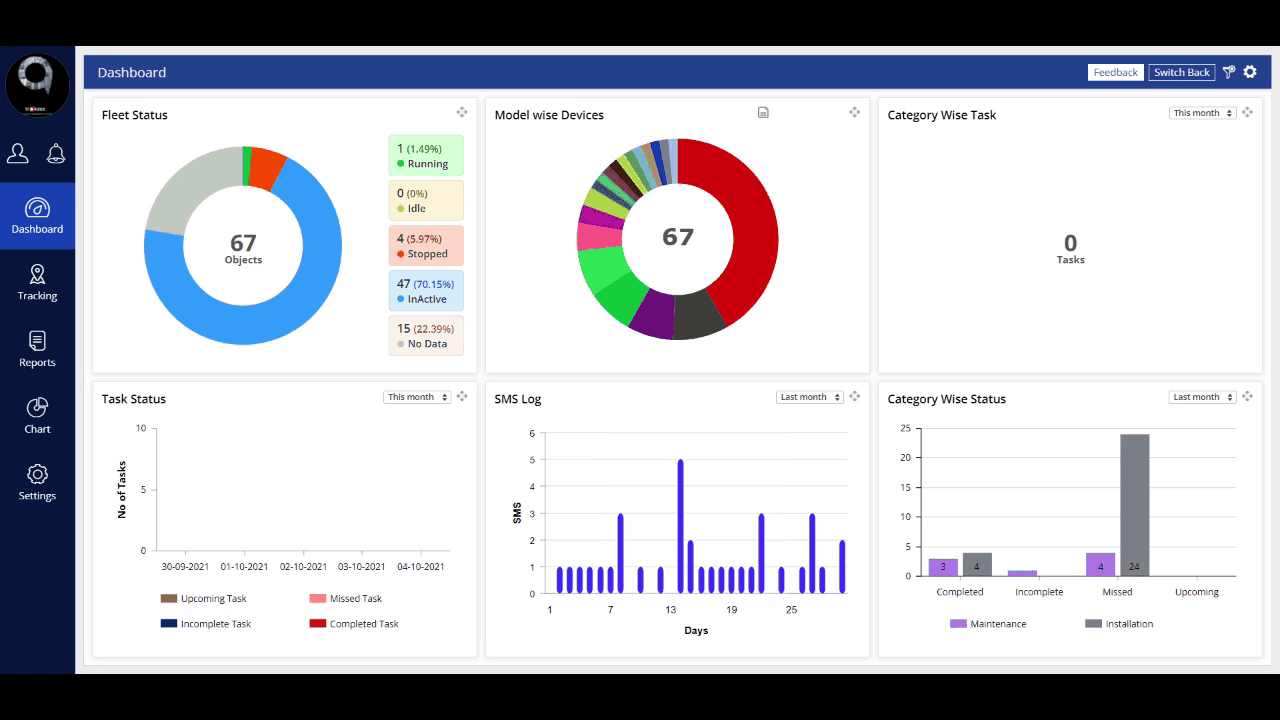
Task: Click the notification bell icon
Action: (x=56, y=153)
